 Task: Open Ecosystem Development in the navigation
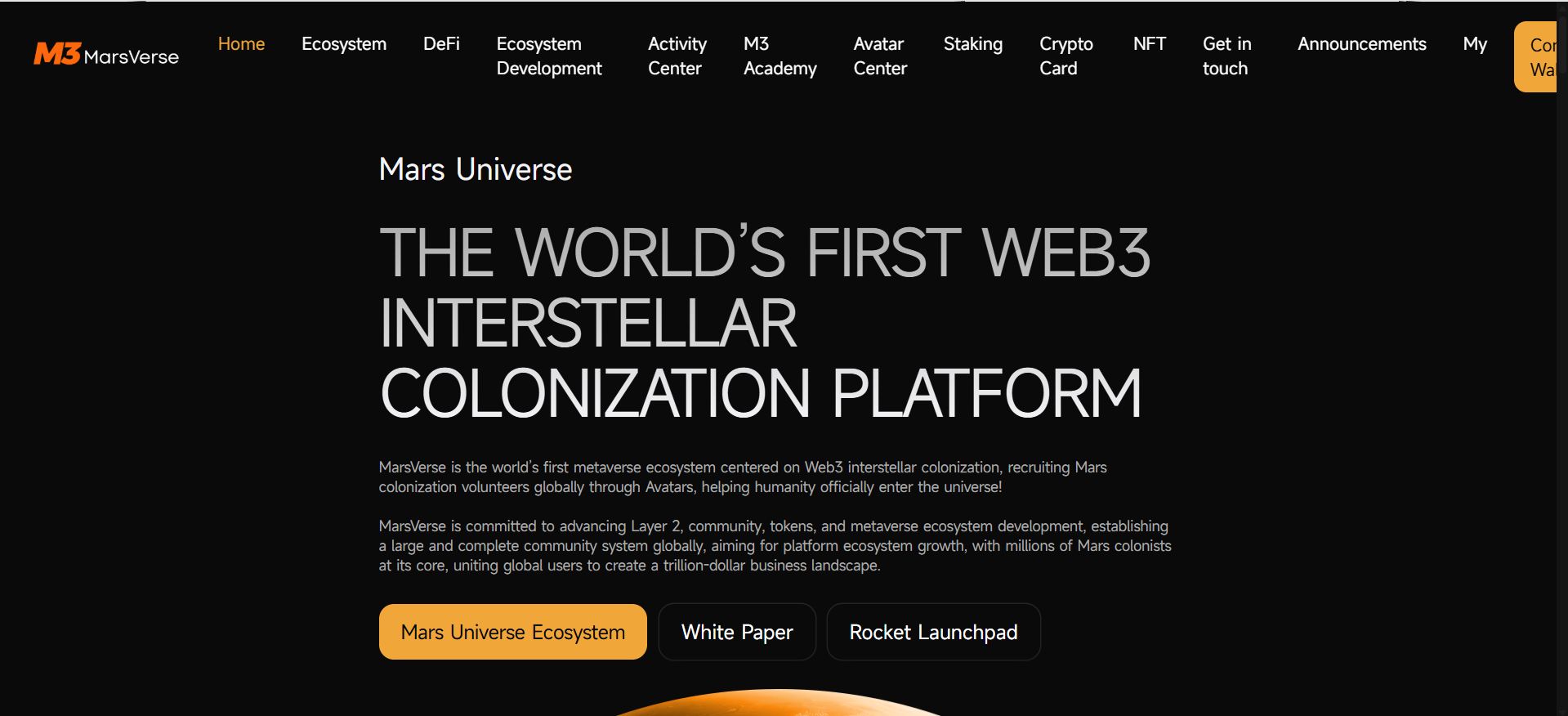click(x=549, y=56)
